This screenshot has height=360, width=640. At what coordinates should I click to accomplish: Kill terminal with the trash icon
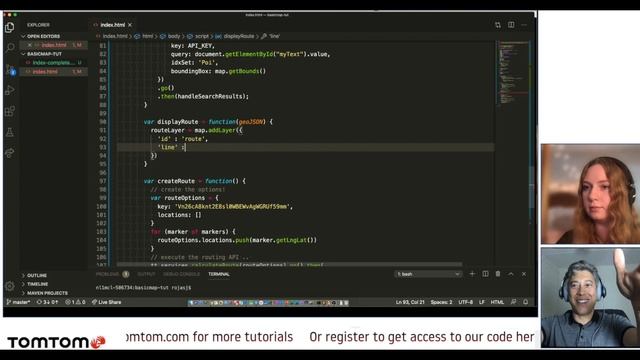(x=498, y=274)
